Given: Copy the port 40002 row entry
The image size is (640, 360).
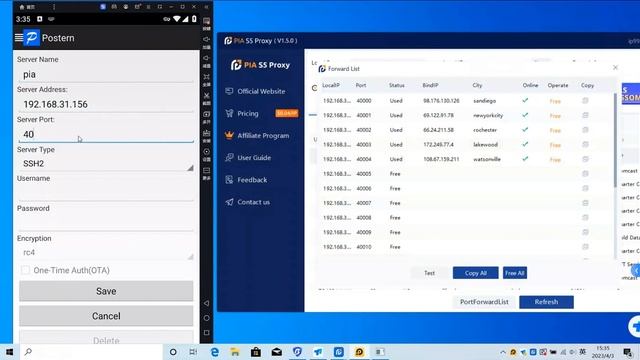Looking at the screenshot, I should (585, 130).
